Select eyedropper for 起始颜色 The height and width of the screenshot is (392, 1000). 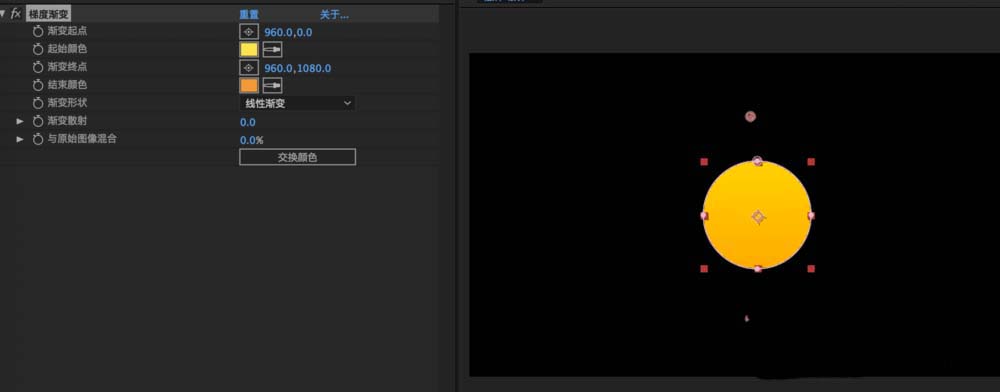[x=272, y=50]
